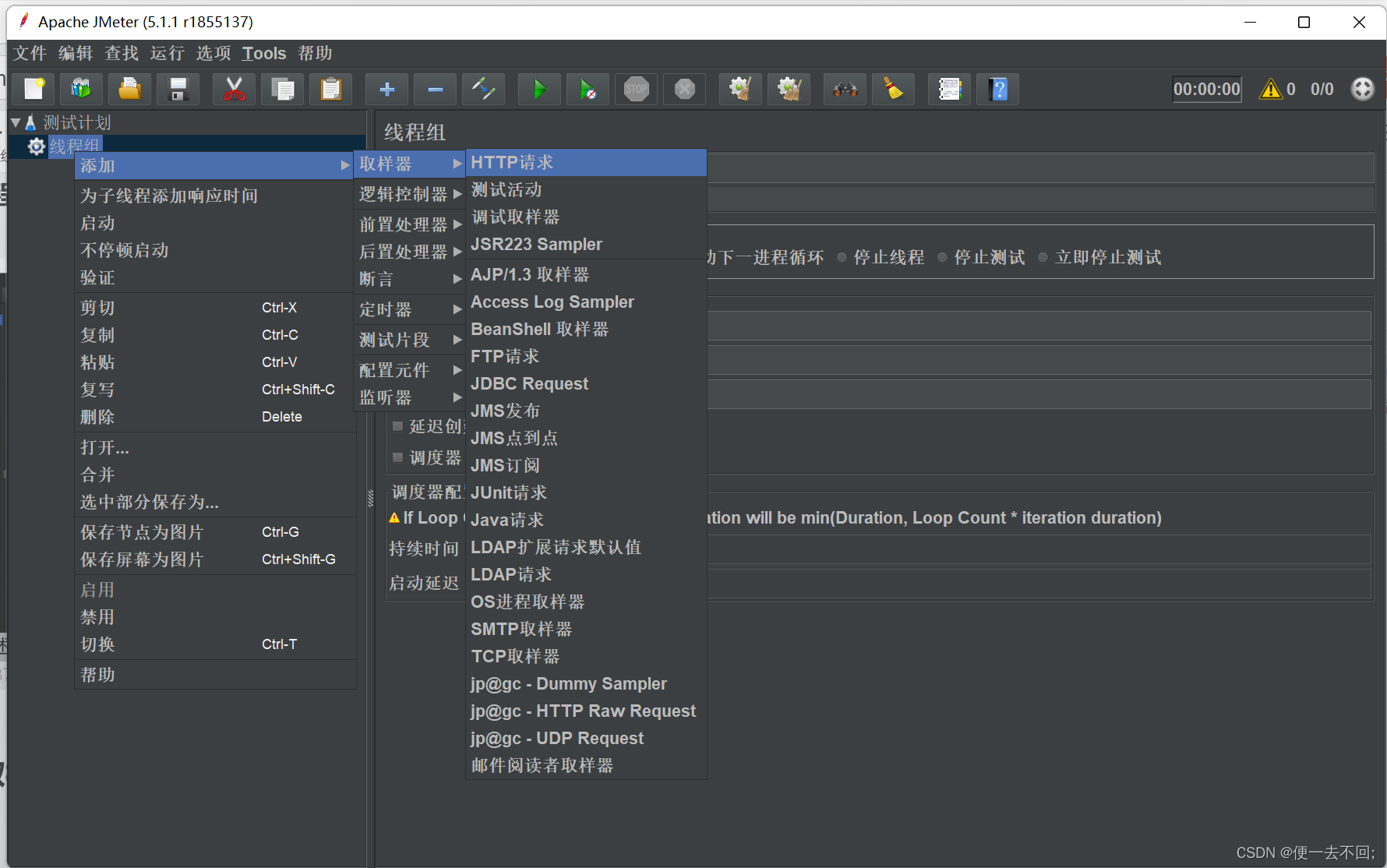The width and height of the screenshot is (1387, 868).
Task: Choose 为子线程添加响应时间 option
Action: pyautogui.click(x=215, y=196)
